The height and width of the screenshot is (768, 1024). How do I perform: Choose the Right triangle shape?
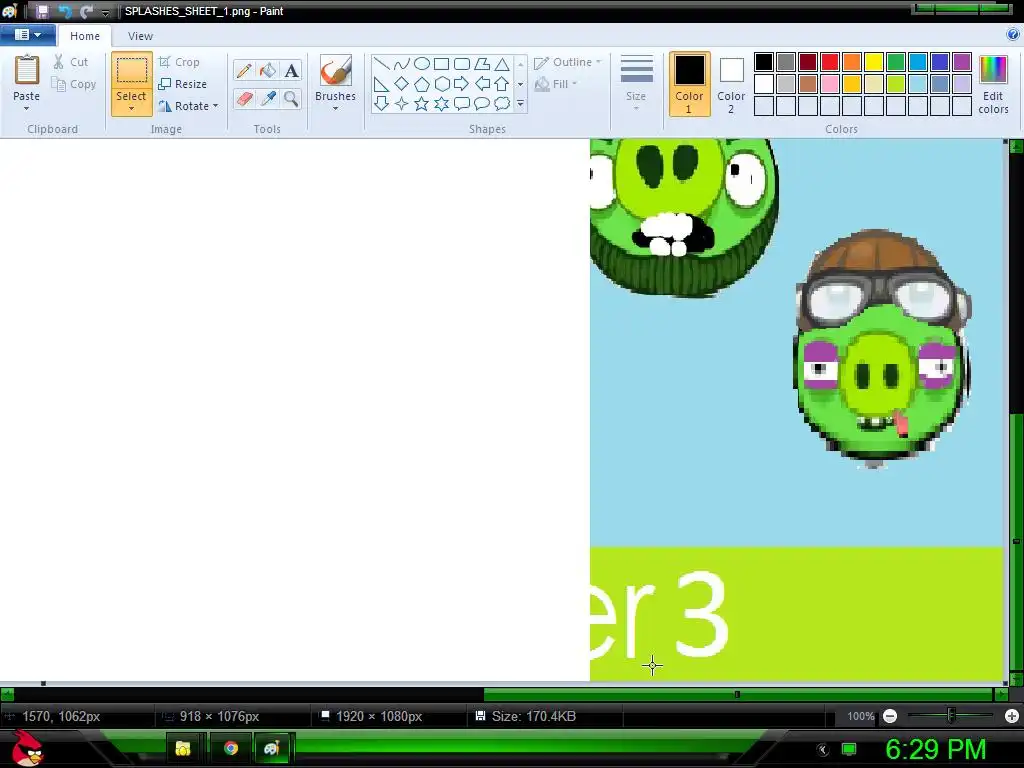pyautogui.click(x=382, y=84)
